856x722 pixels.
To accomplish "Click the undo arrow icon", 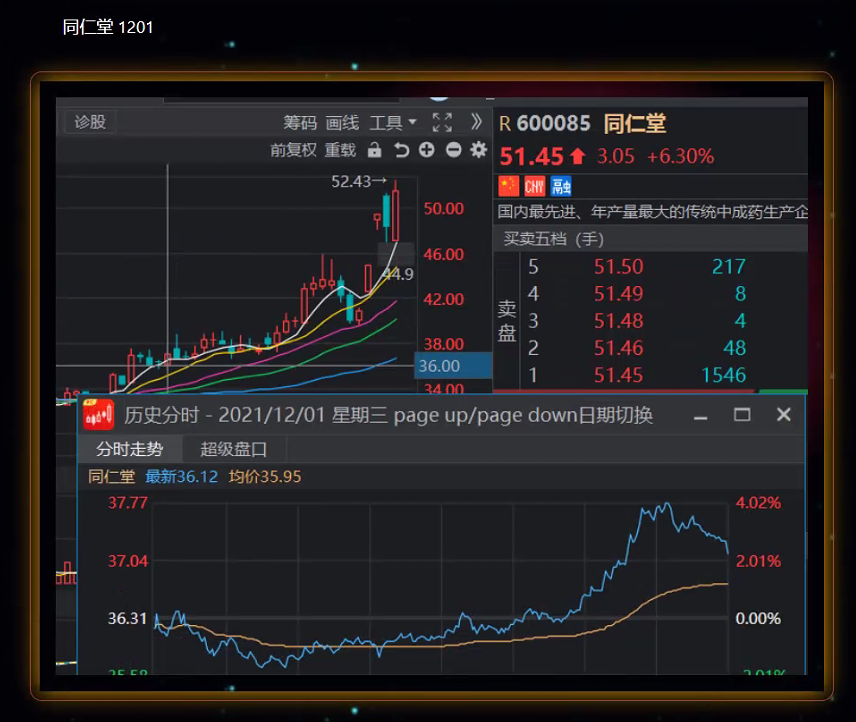I will tap(401, 150).
